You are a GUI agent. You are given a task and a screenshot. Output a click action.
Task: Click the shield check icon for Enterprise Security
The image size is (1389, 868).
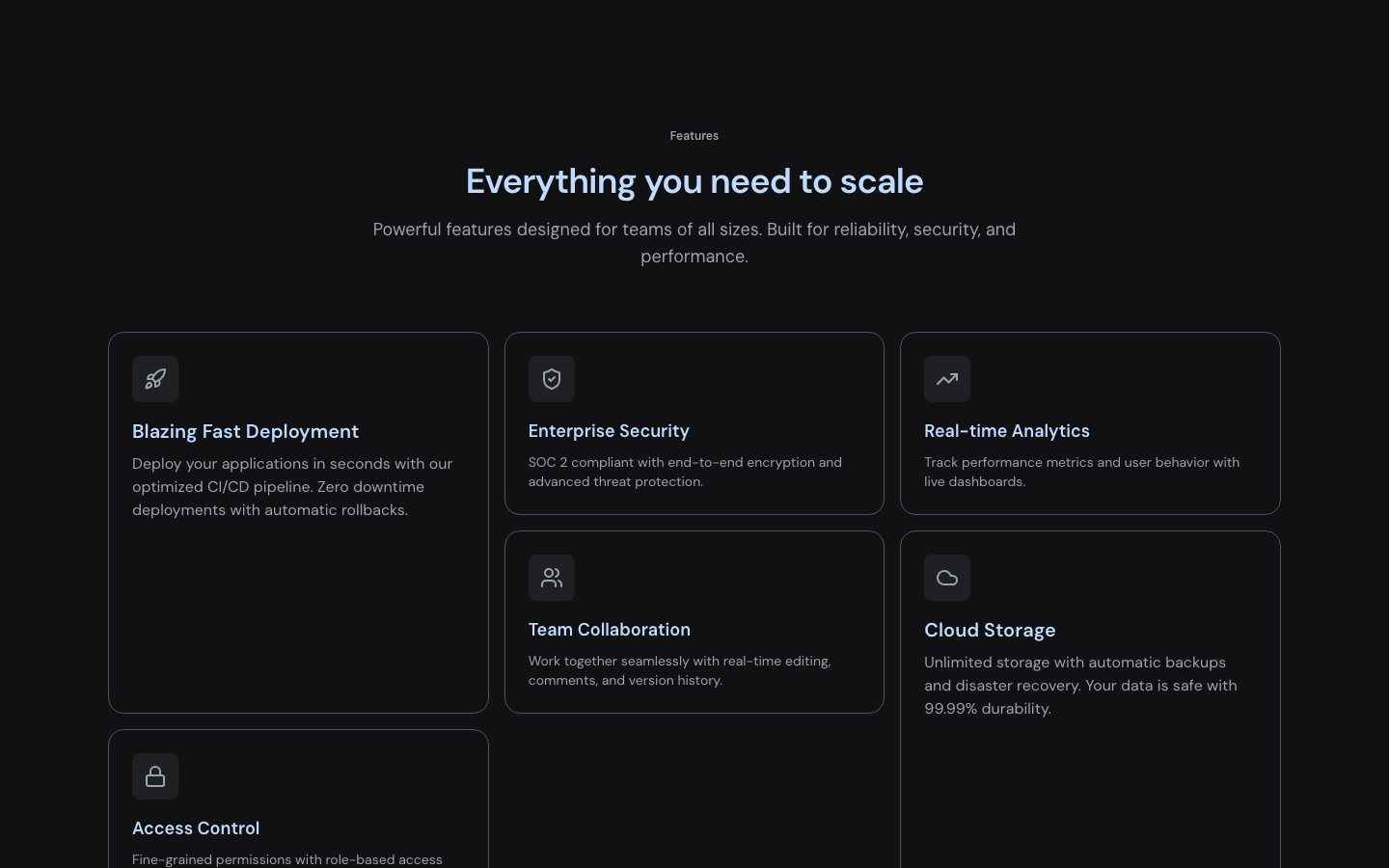coord(552,379)
